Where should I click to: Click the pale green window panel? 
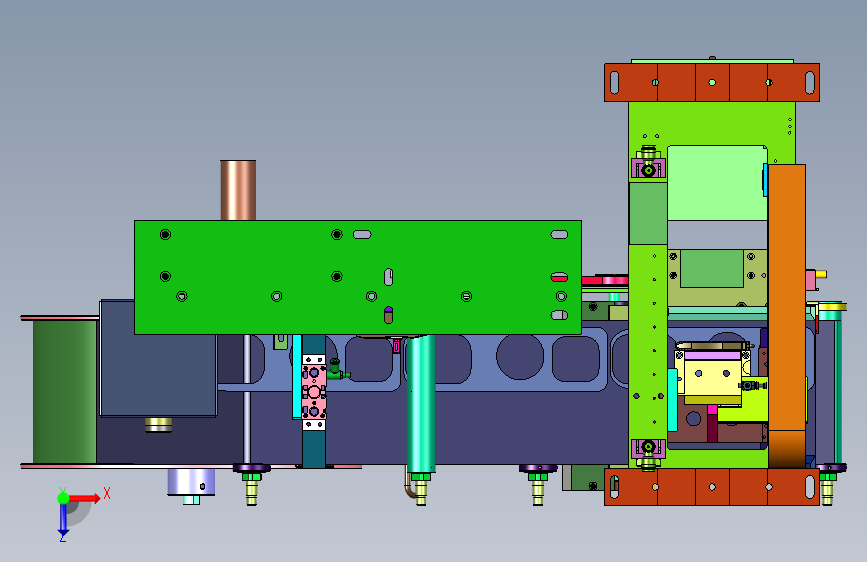point(717,183)
